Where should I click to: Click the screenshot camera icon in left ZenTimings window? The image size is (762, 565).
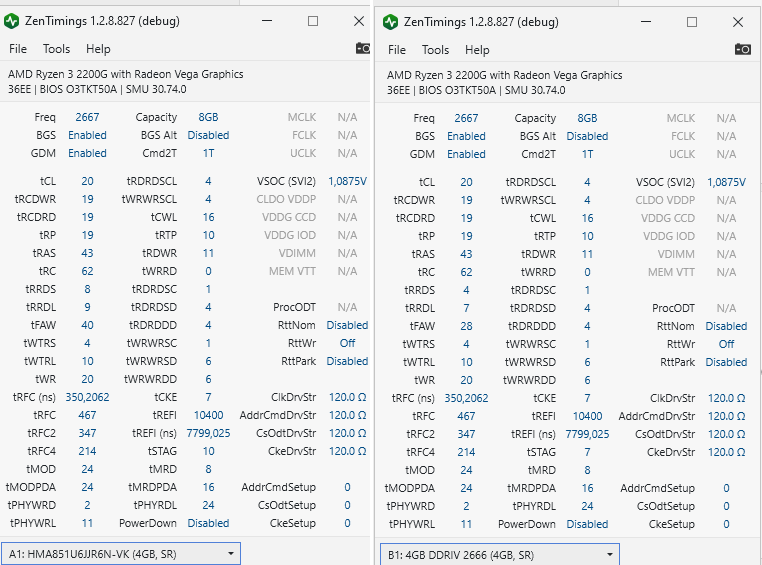[363, 49]
